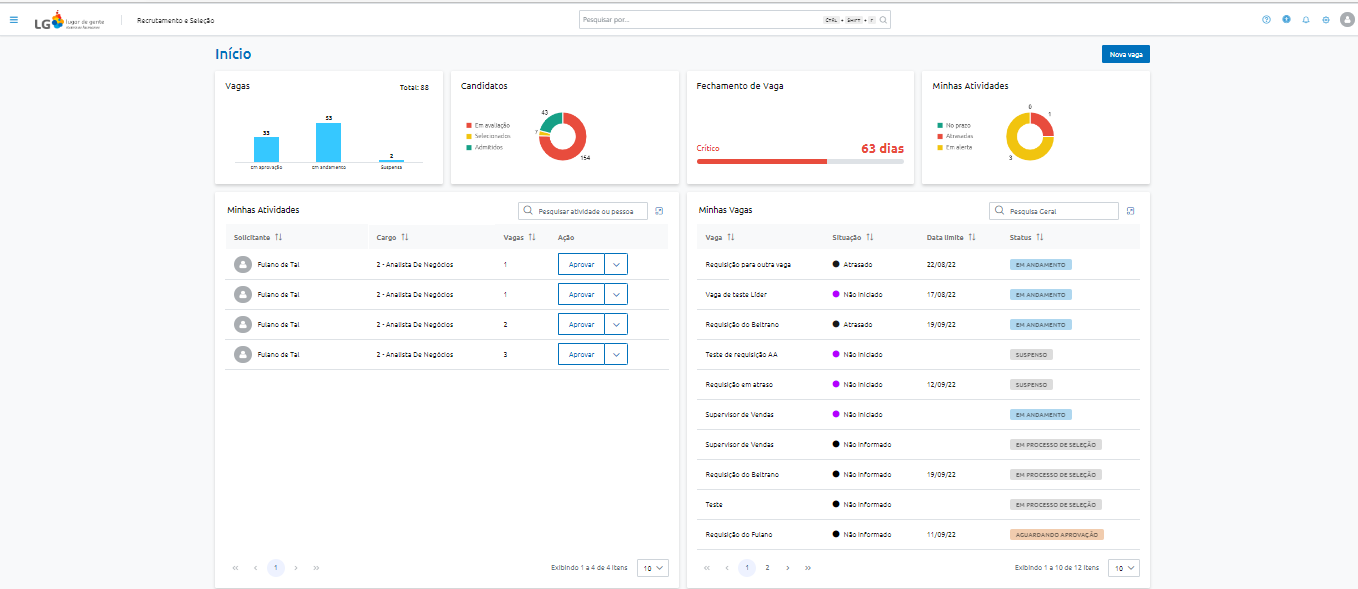1358x589 pixels.
Task: Sort the Status column
Action: click(x=1040, y=237)
